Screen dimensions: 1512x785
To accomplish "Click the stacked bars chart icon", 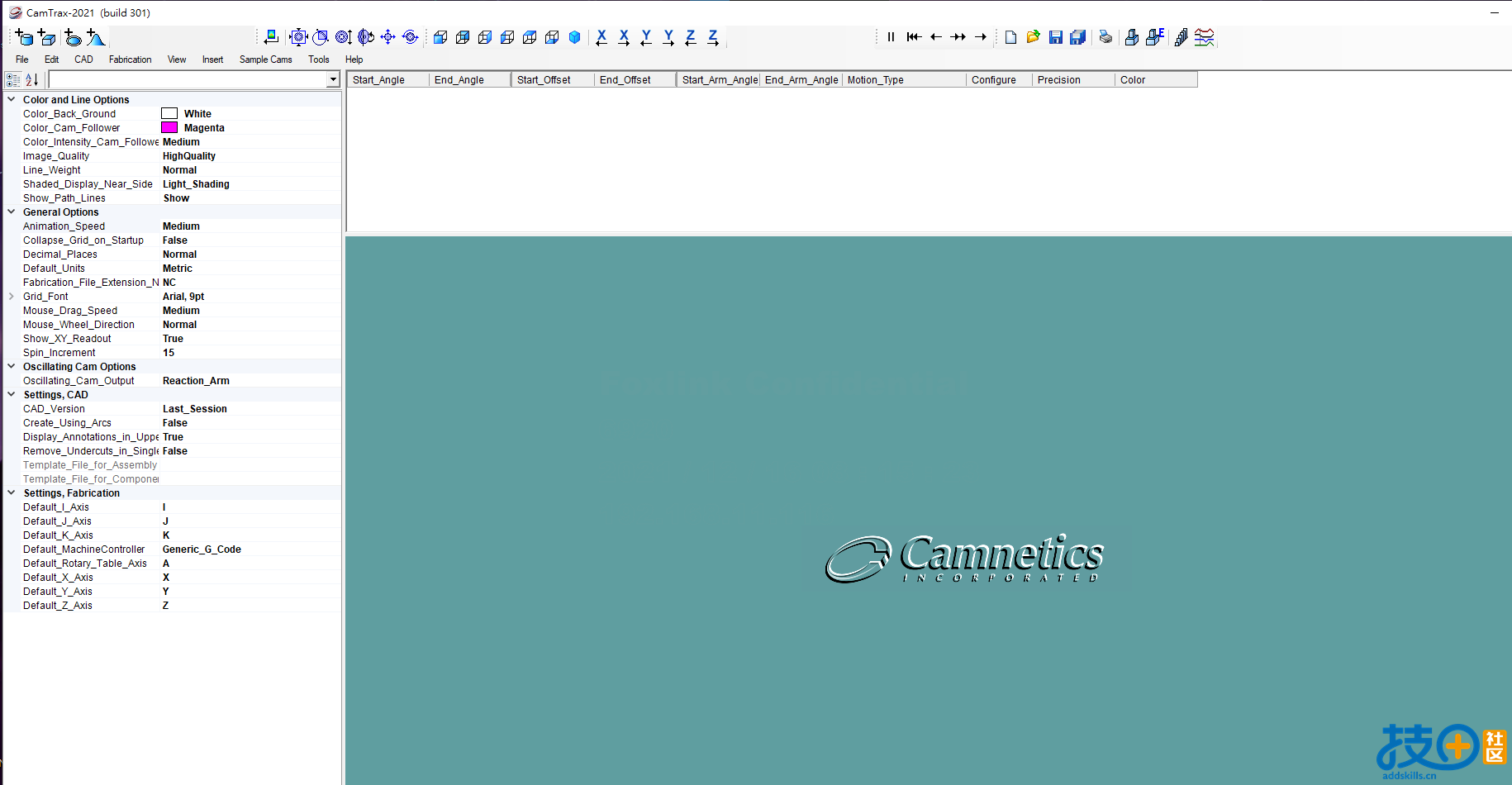I will coord(1182,37).
